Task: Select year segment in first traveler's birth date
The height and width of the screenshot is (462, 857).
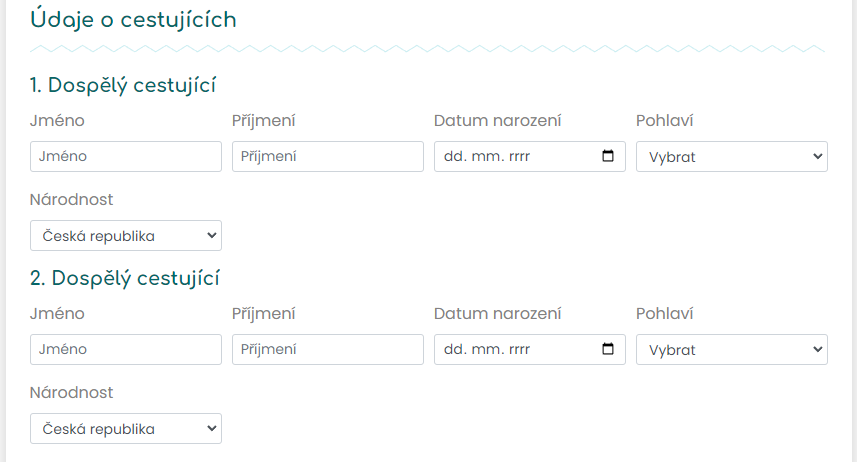Action: click(519, 156)
